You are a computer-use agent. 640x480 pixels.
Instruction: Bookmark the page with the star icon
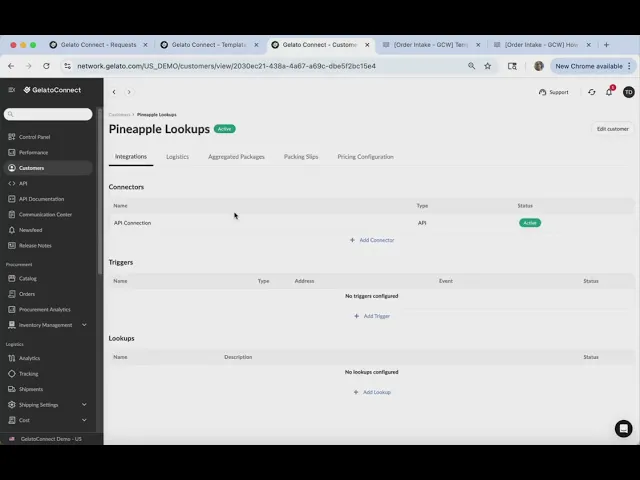coord(487,66)
